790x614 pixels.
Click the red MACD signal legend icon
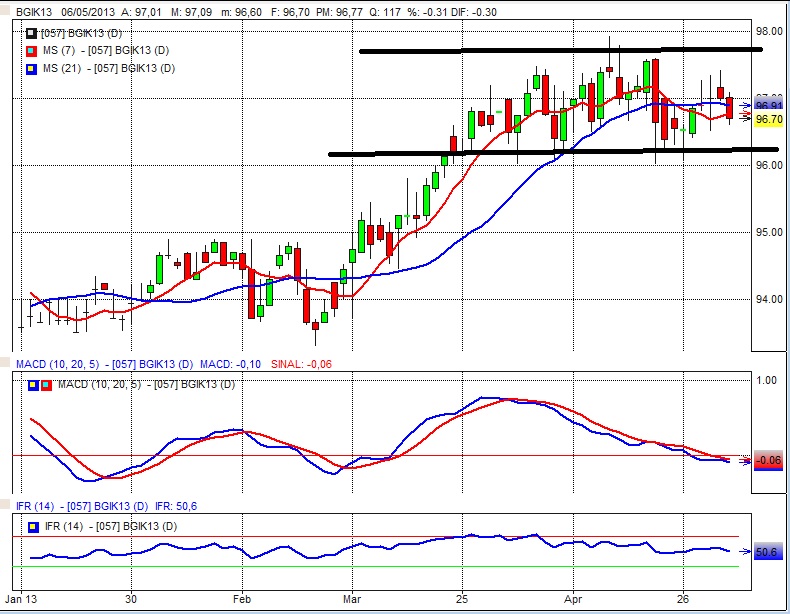[46, 385]
